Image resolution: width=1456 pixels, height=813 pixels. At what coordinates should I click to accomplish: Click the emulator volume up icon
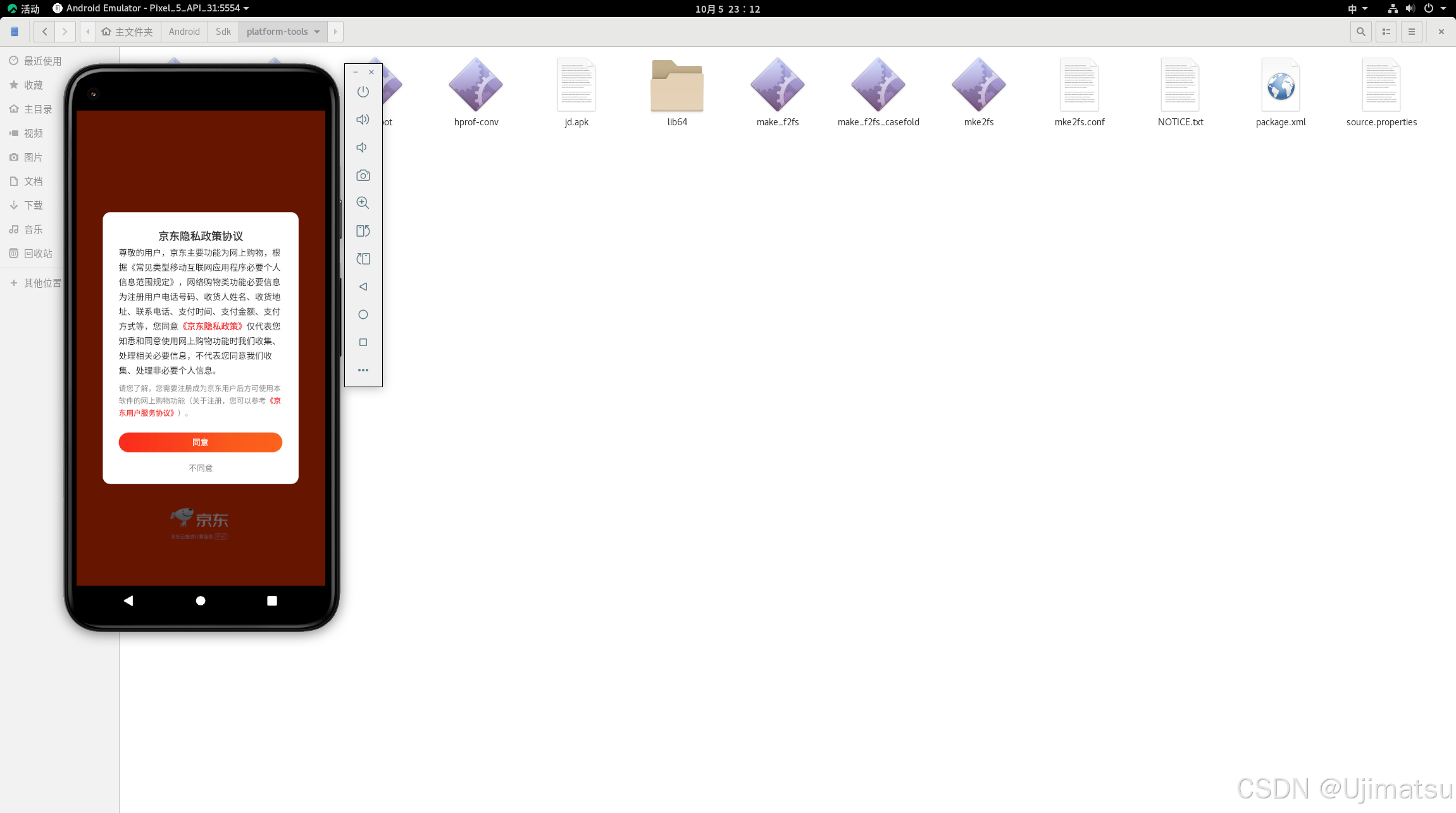point(363,120)
